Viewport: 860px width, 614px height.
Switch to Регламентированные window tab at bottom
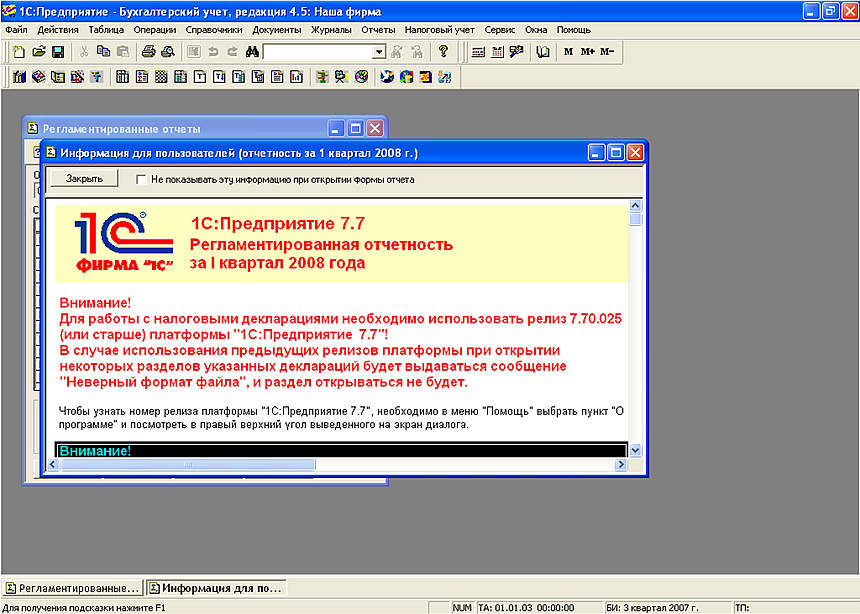pyautogui.click(x=72, y=588)
